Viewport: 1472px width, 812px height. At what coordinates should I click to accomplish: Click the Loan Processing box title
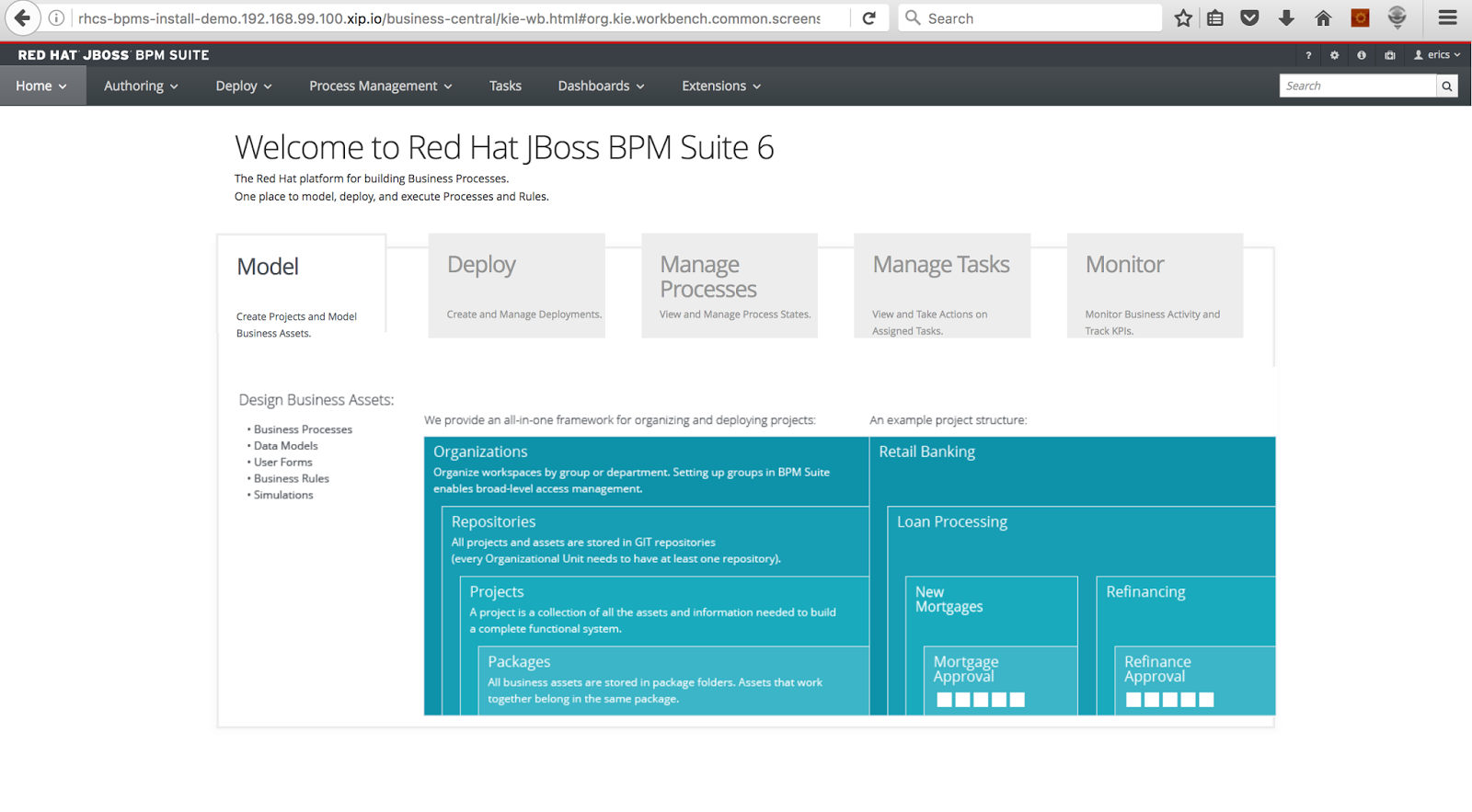(952, 521)
